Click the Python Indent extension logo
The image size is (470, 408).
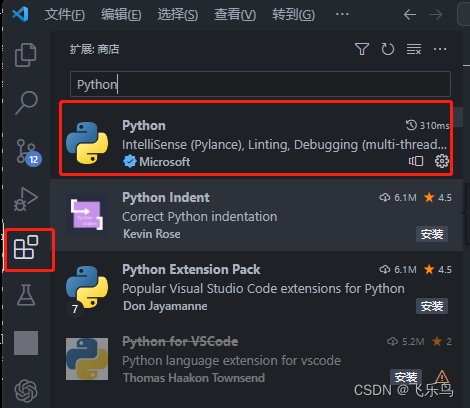tap(87, 215)
